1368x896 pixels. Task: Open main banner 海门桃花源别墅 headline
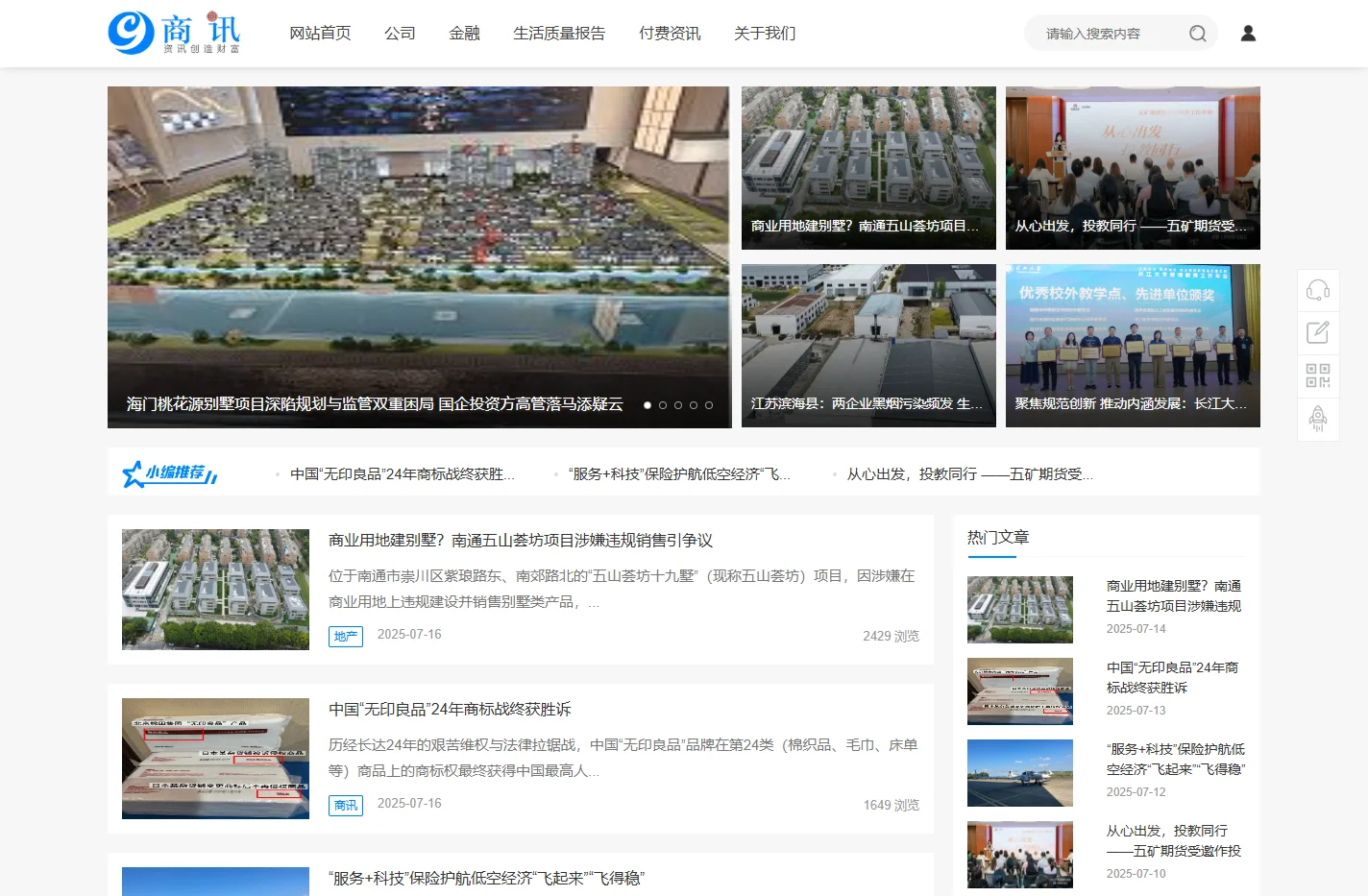(x=375, y=404)
